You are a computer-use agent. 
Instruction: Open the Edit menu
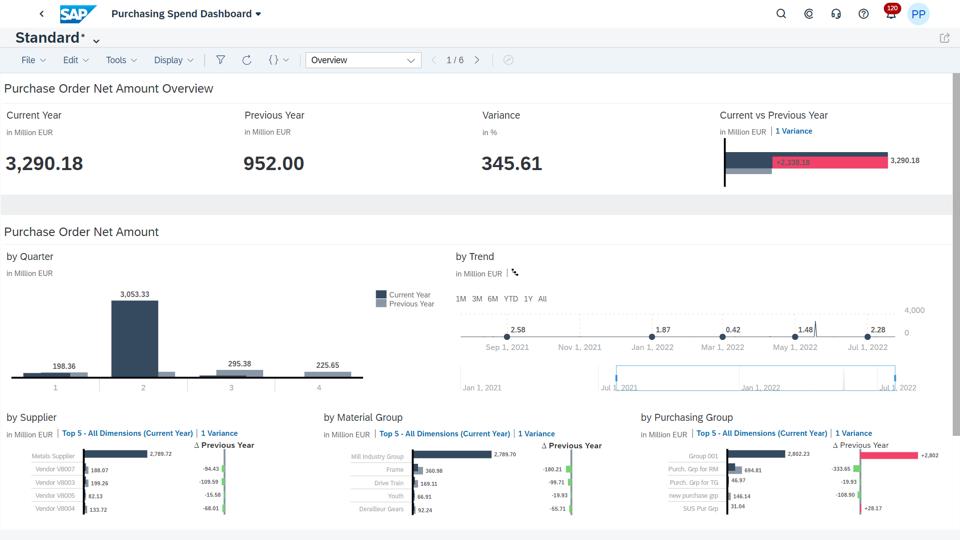point(75,60)
